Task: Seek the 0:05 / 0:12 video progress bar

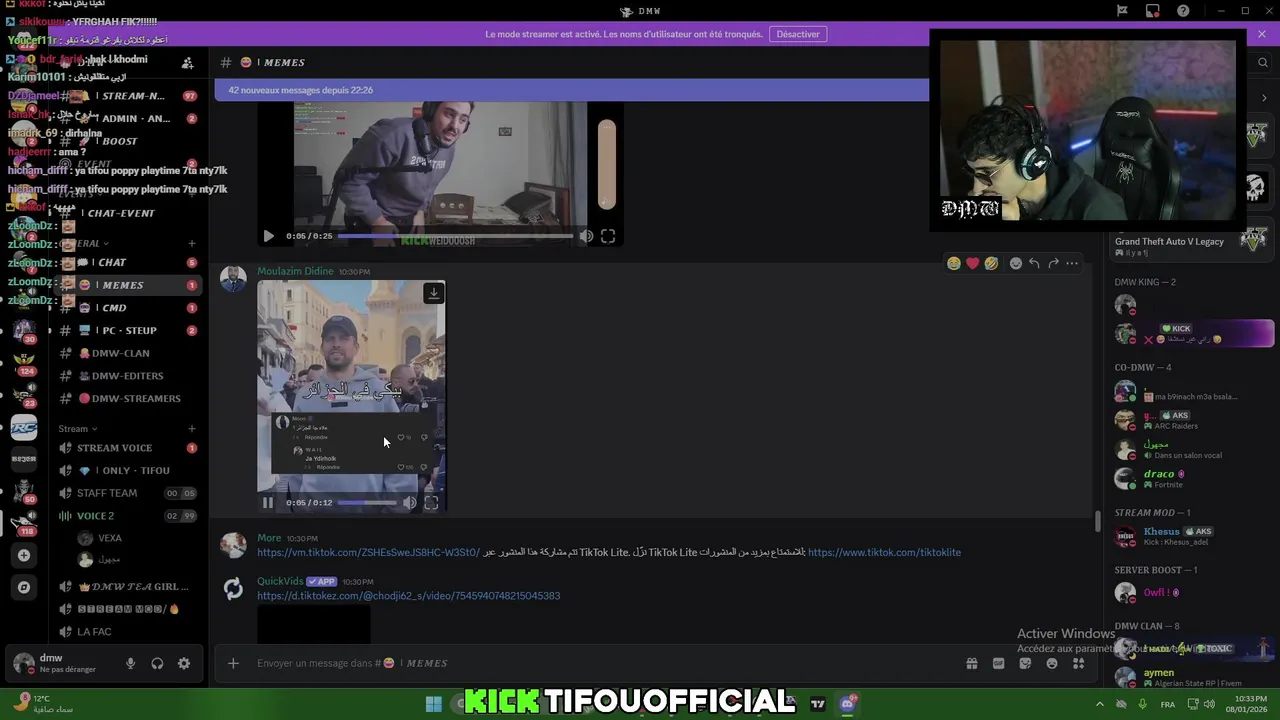Action: (x=367, y=503)
